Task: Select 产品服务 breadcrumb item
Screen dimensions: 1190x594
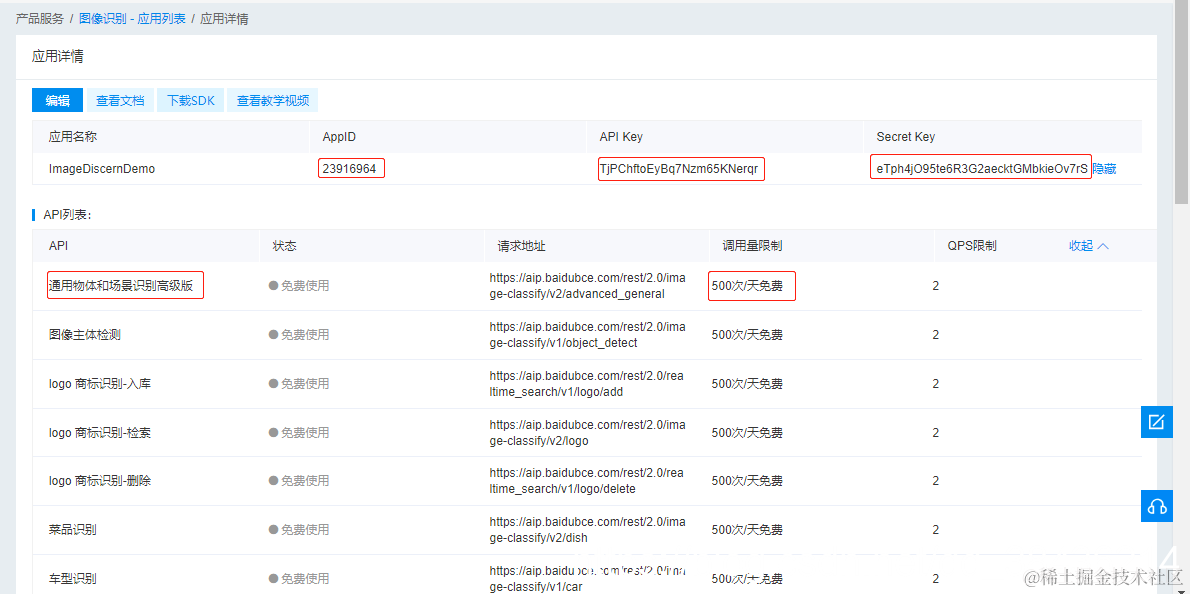Action: pos(39,18)
